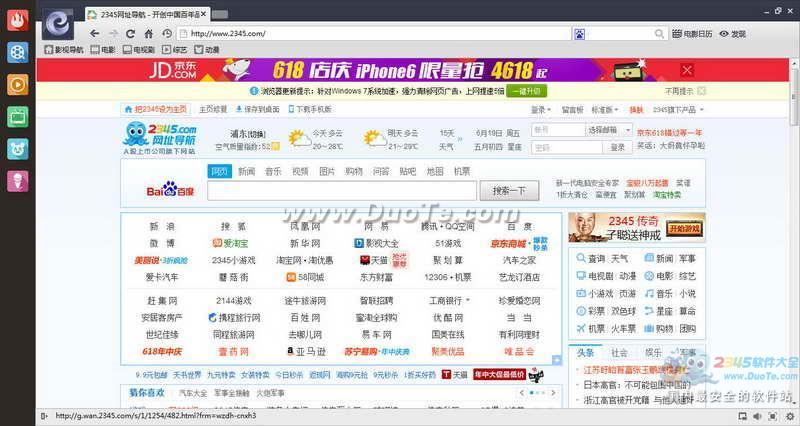Go to the browser home page icon
Viewport: 800px width, 426px height.
[x=148, y=34]
